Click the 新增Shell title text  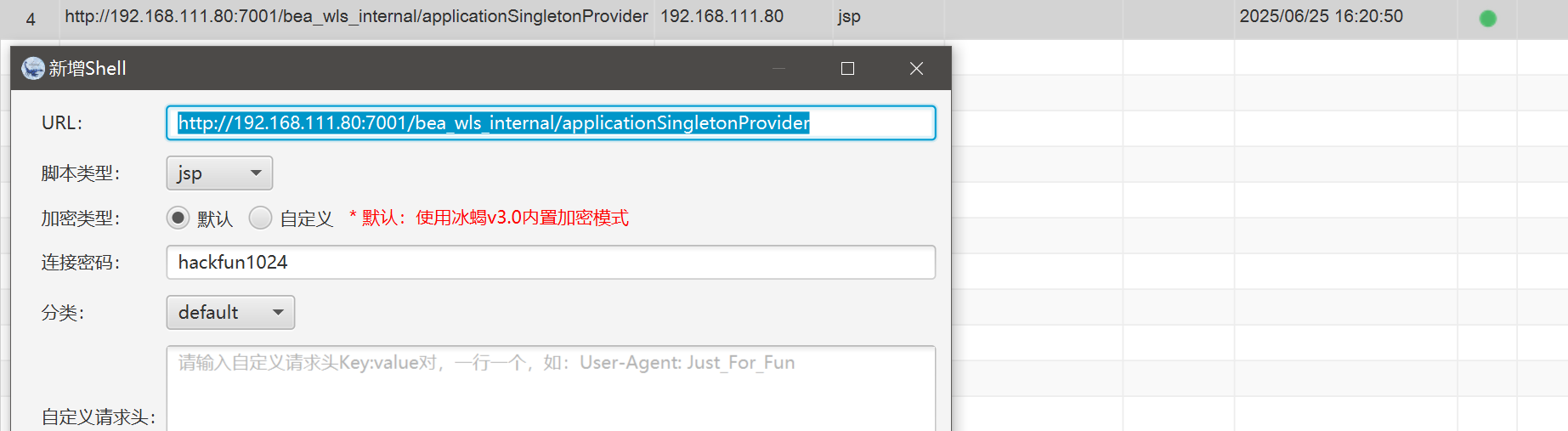(88, 68)
